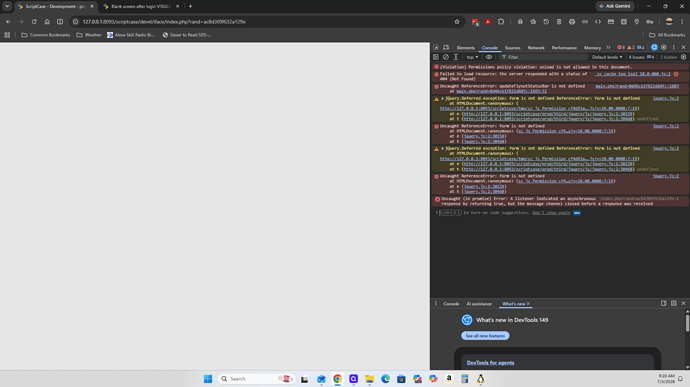Toggle the console sidebar panel icon
The width and height of the screenshot is (690, 387).
(436, 57)
